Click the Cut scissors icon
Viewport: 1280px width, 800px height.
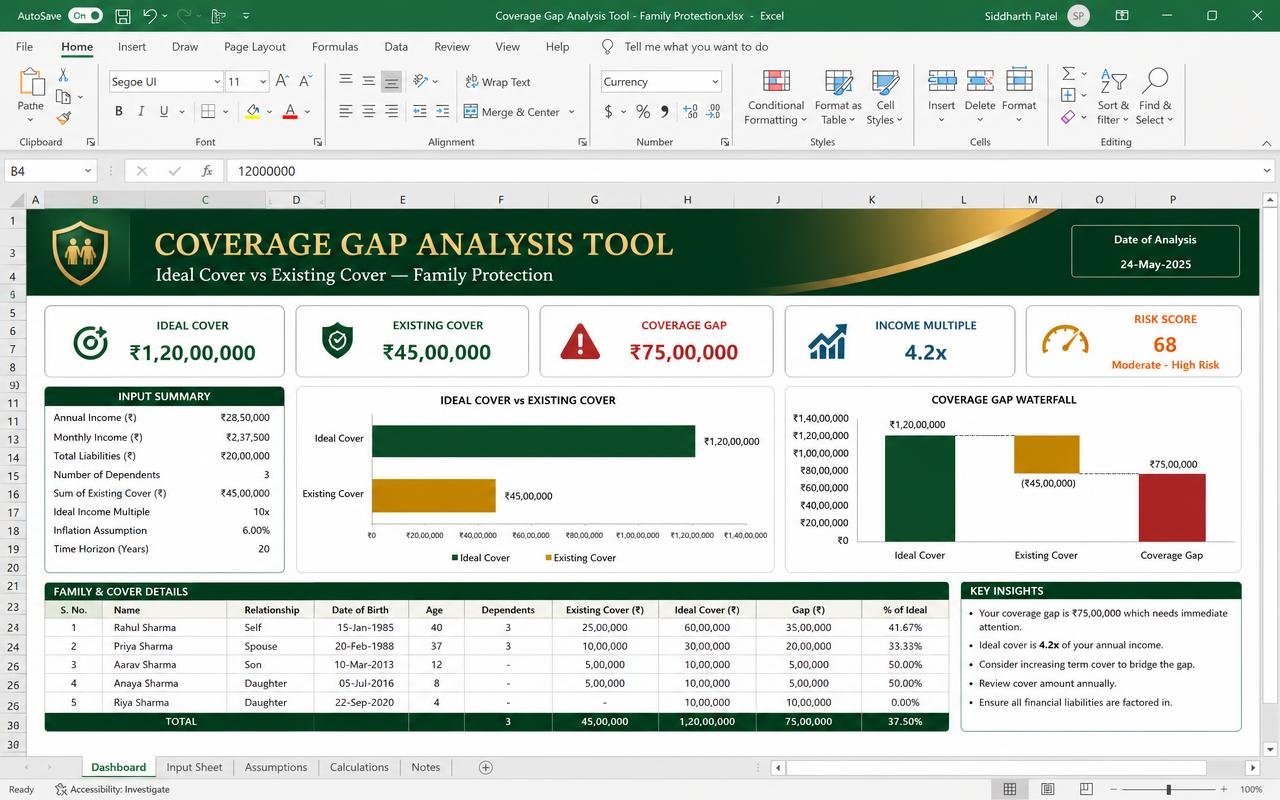click(x=63, y=76)
